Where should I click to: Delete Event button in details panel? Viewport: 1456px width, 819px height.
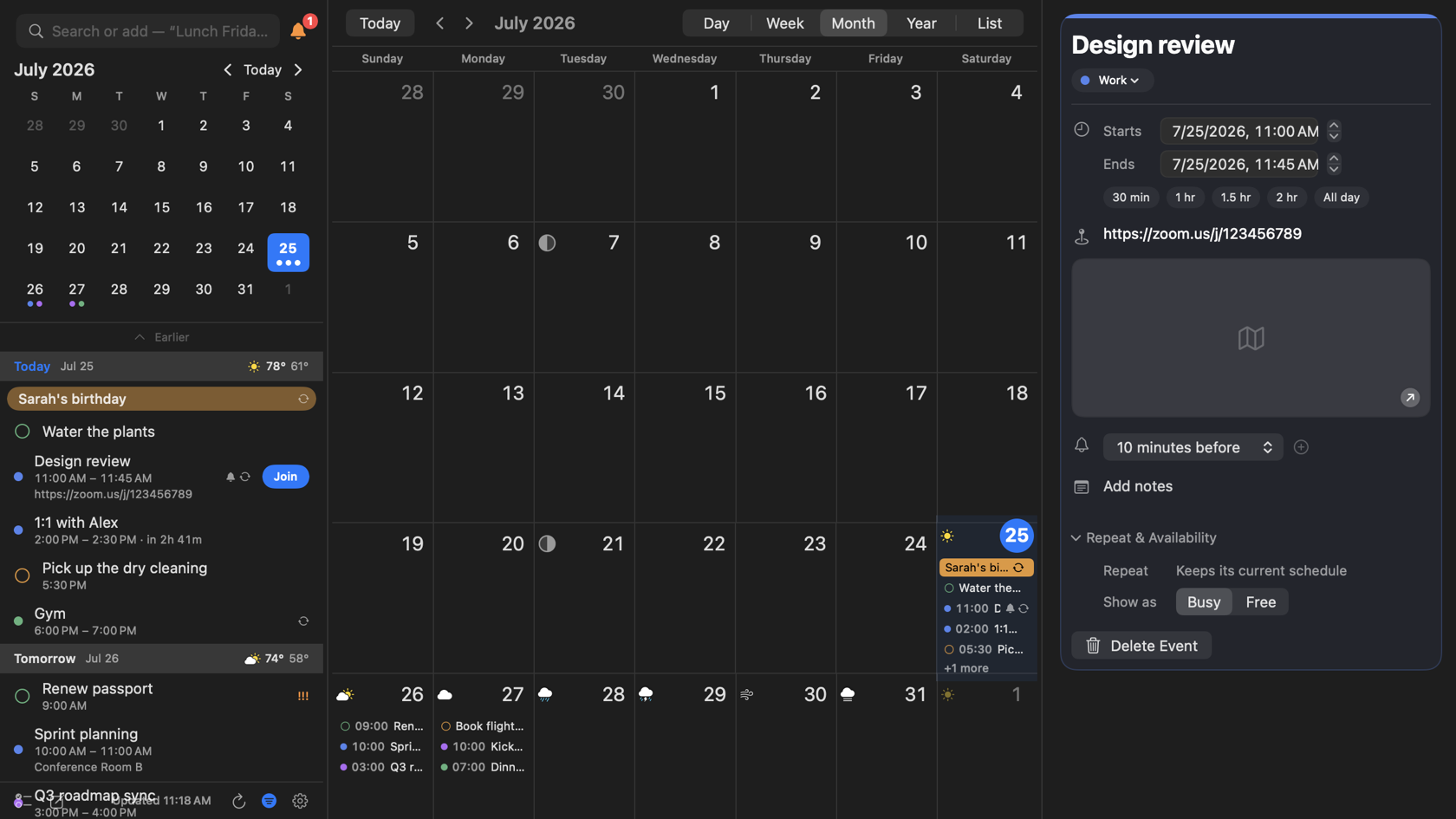click(1141, 646)
